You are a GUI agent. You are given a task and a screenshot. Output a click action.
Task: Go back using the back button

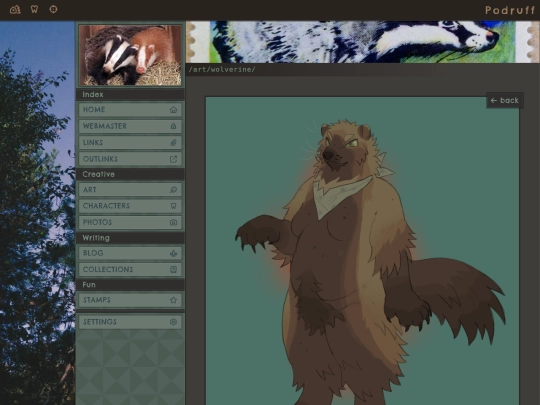click(x=505, y=100)
